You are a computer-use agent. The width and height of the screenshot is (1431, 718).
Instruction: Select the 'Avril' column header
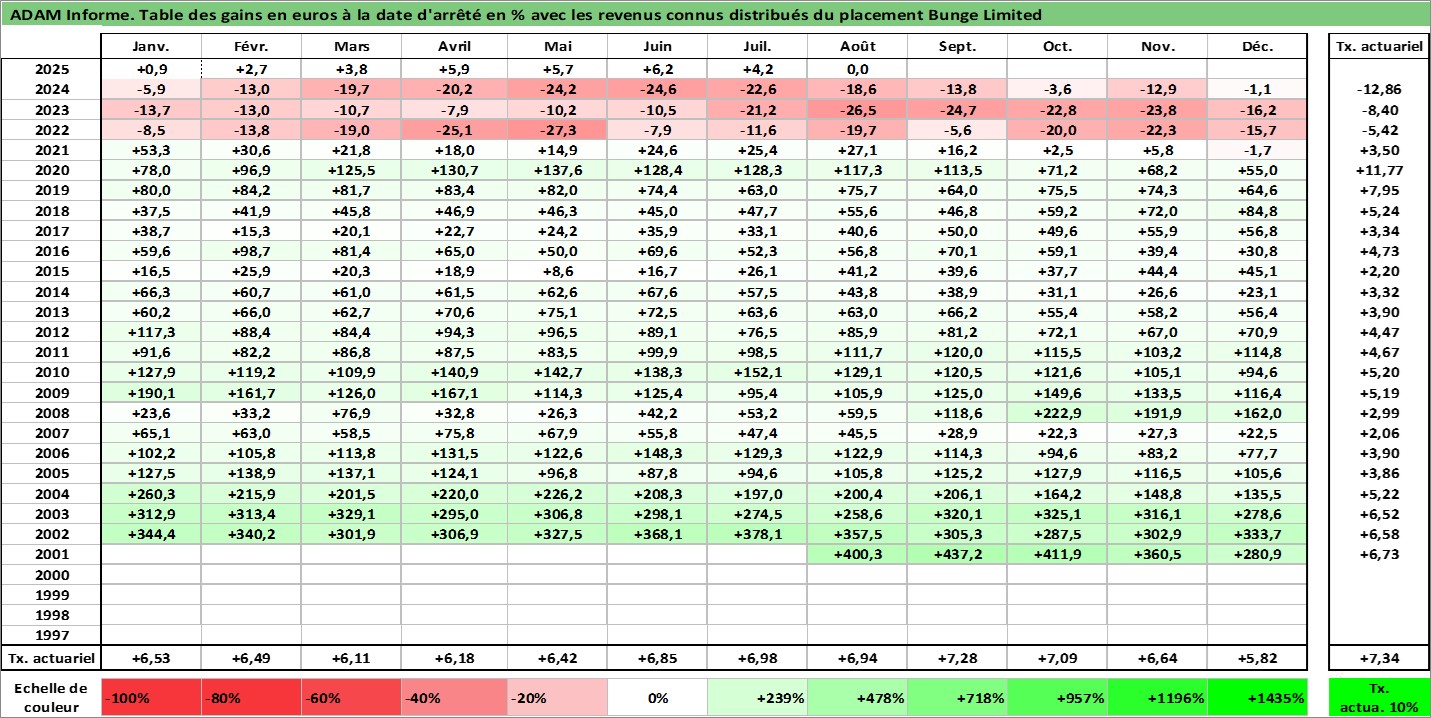point(454,47)
